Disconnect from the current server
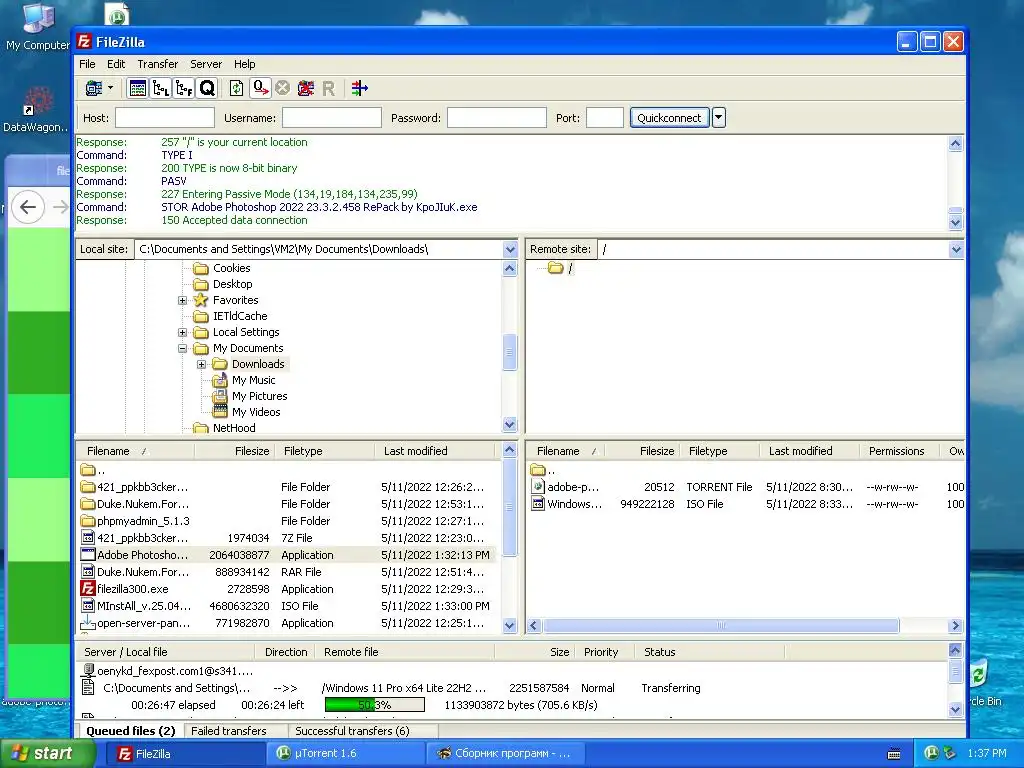This screenshot has height=768, width=1024. point(305,88)
